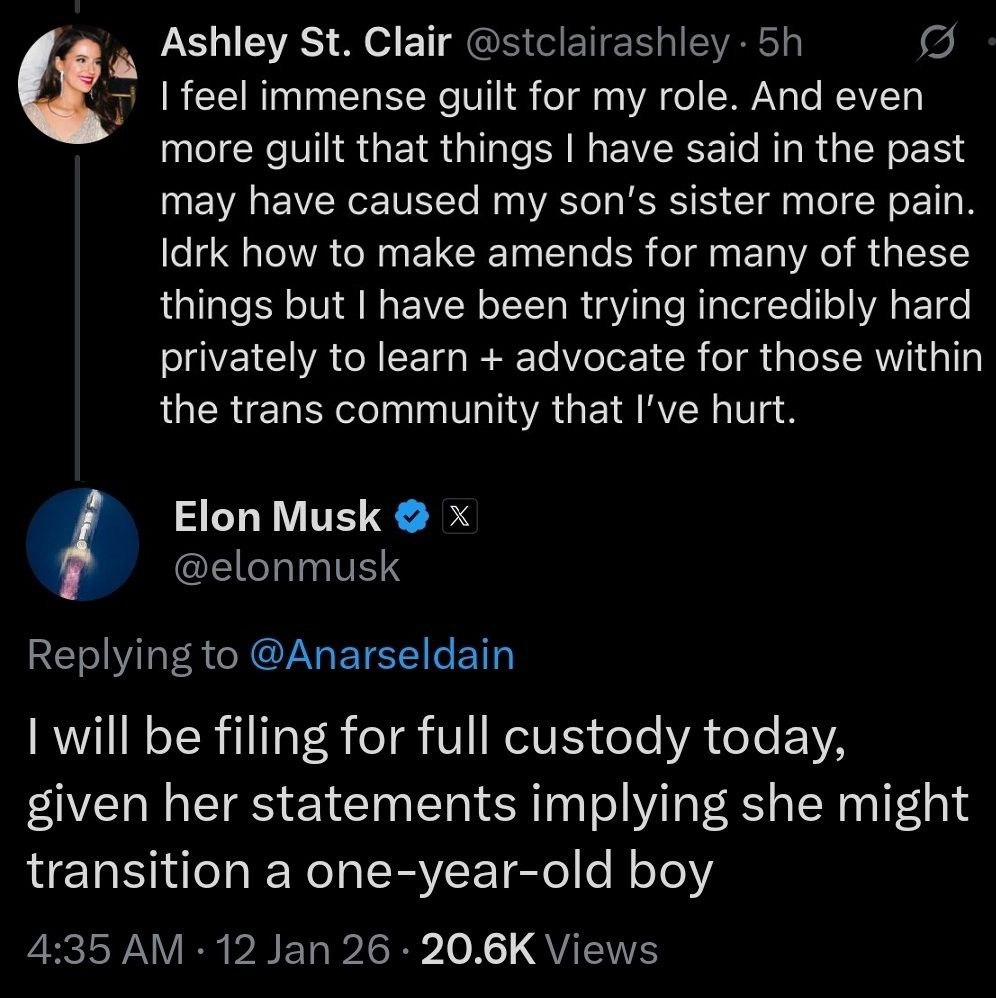The height and width of the screenshot is (998, 996).
Task: Open the Elon Musk display name
Action: coord(277,516)
